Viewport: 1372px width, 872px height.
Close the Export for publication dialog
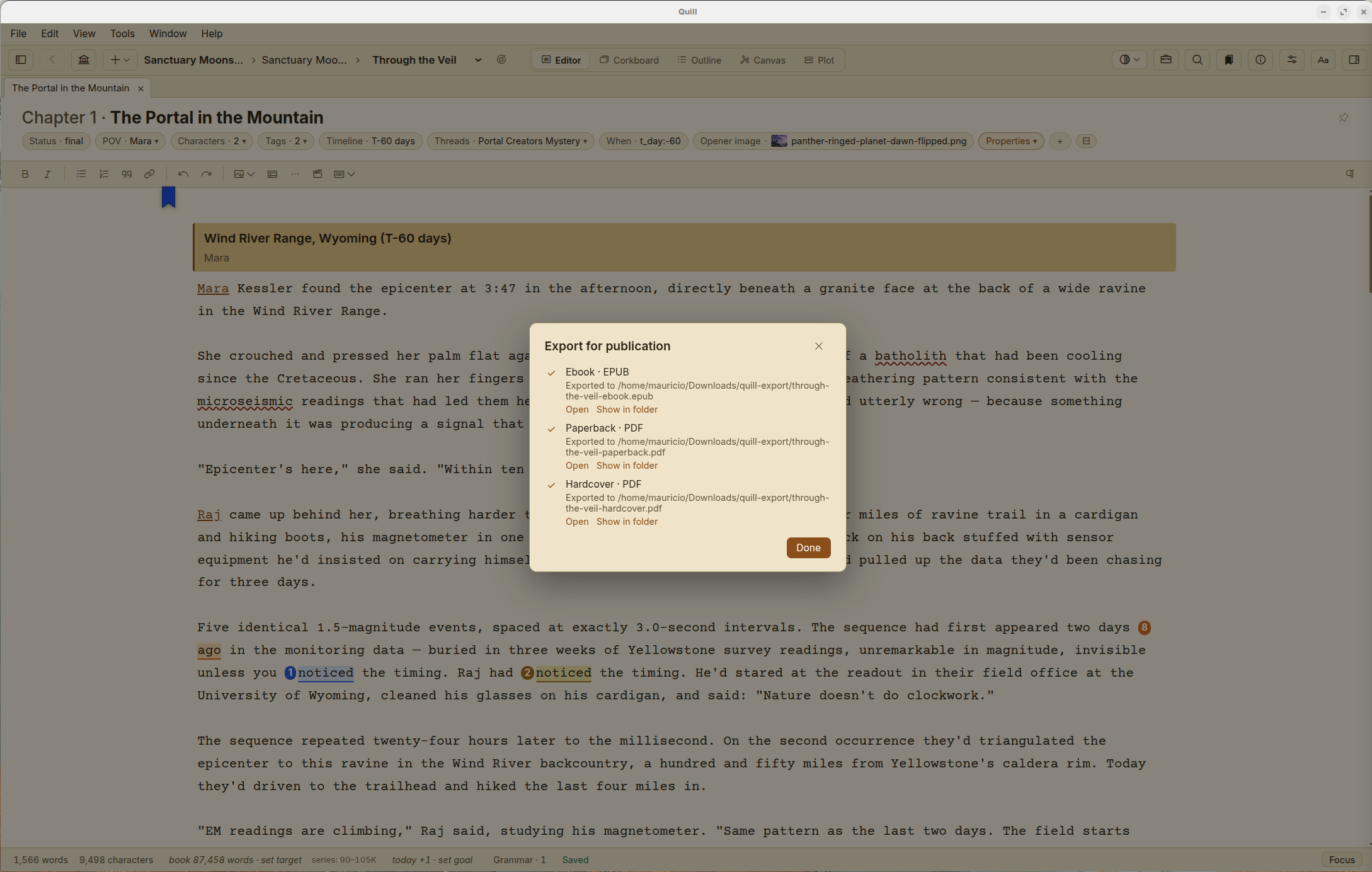(818, 346)
